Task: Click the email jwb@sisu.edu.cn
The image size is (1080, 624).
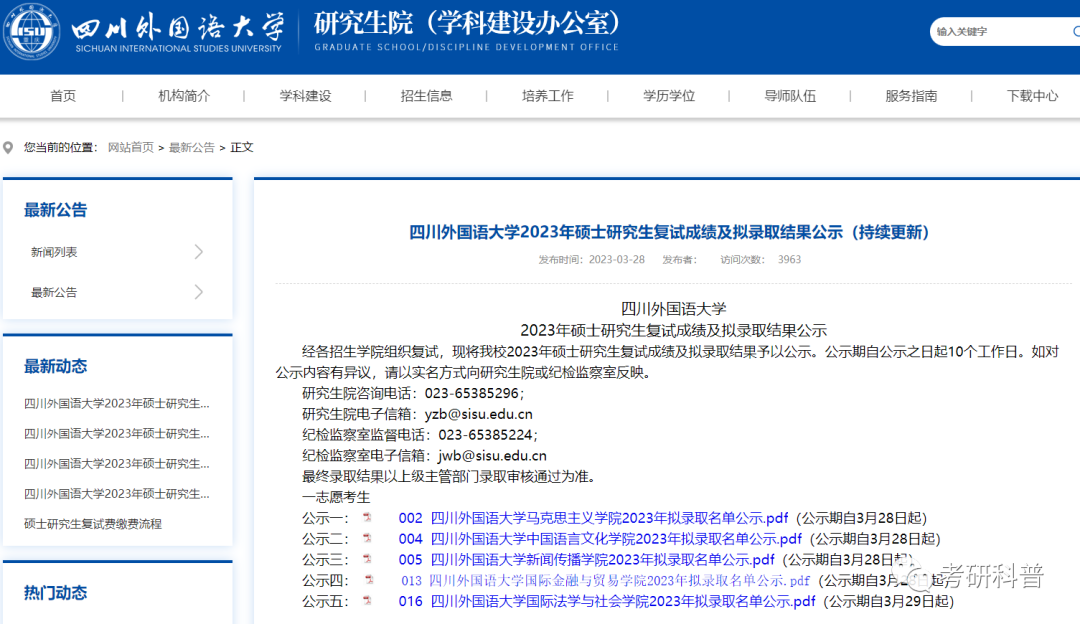Action: click(492, 455)
